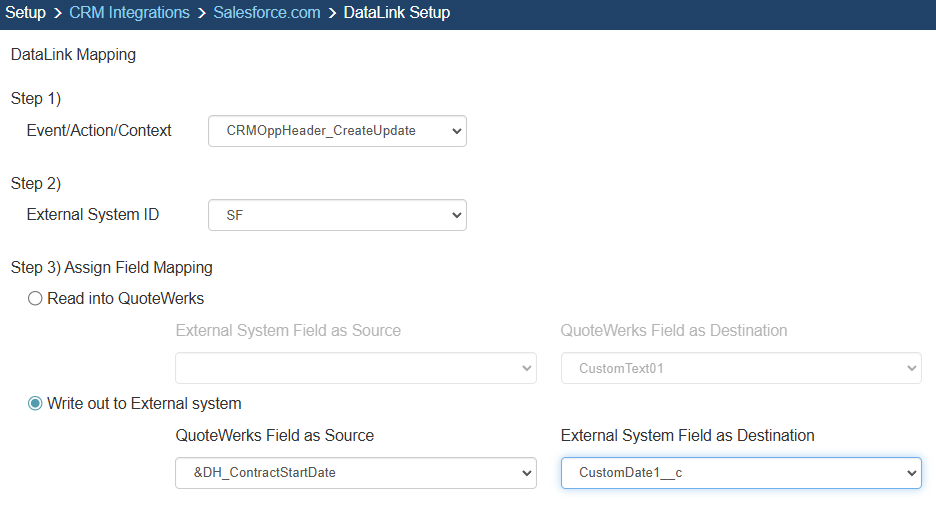
Task: Click the 'Step 3) Assign Field Mapping' text
Action: tap(112, 268)
